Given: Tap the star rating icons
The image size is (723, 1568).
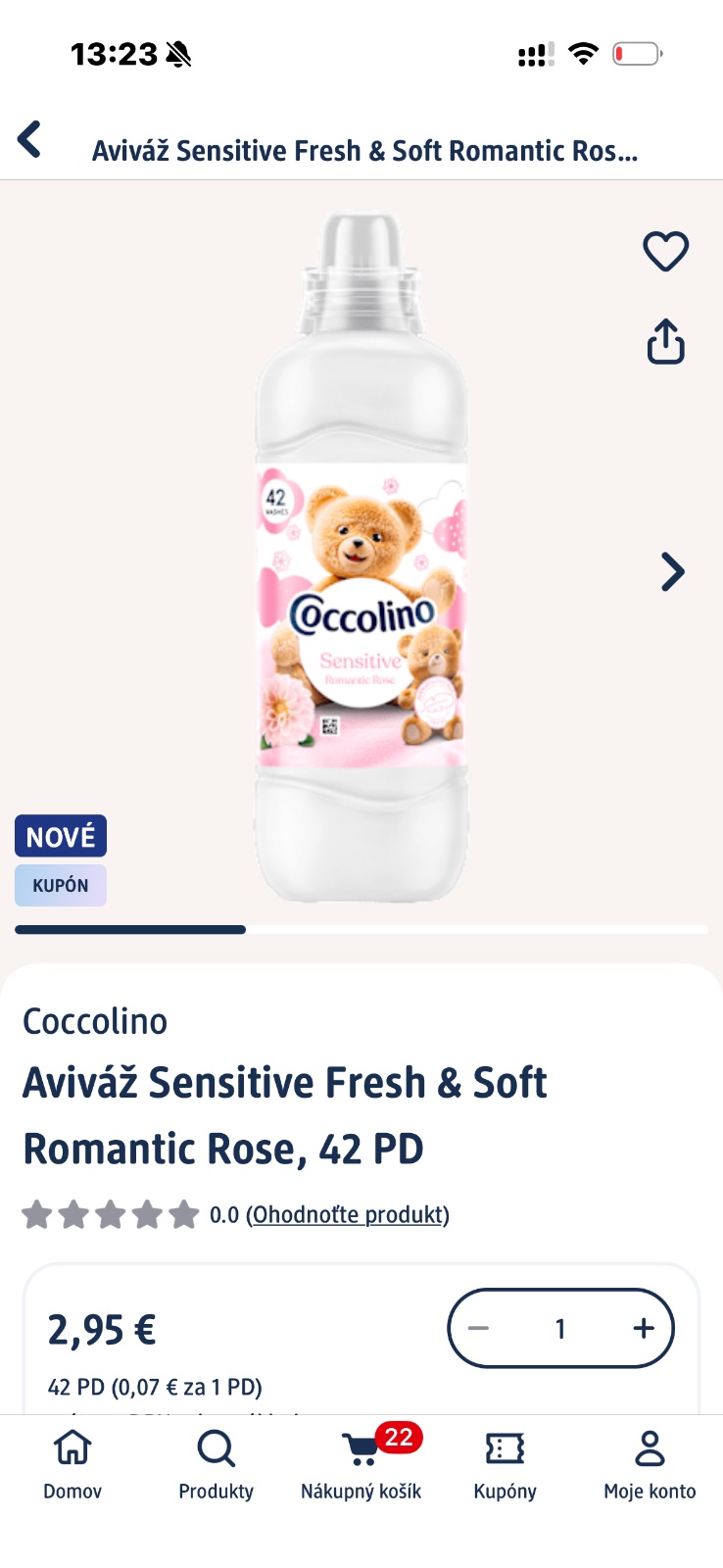Looking at the screenshot, I should [x=110, y=1215].
